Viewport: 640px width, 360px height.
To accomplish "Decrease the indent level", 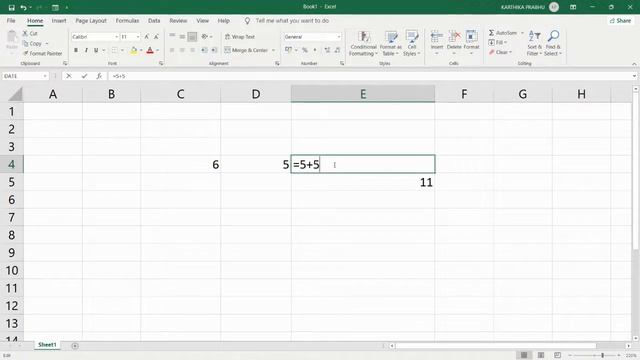I will click(x=204, y=50).
